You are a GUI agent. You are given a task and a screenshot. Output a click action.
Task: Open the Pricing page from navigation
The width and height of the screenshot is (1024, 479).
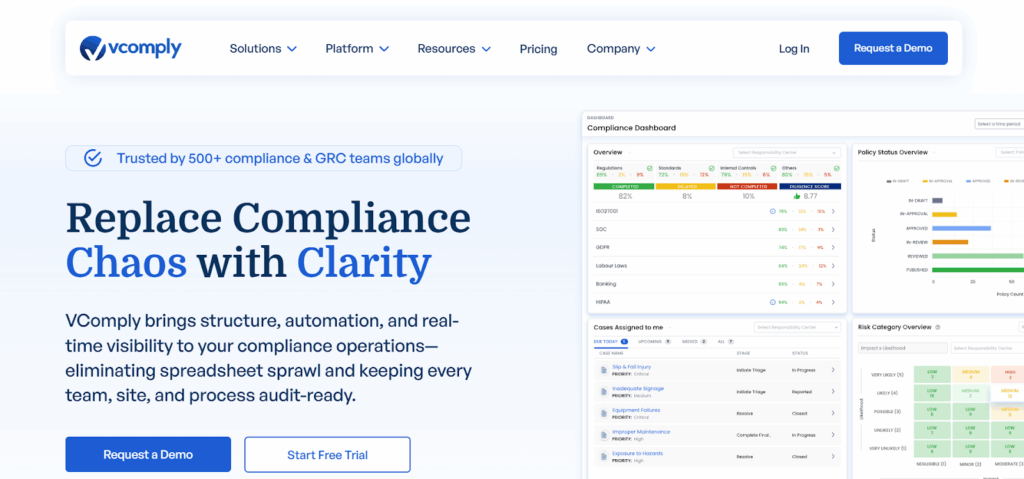pos(538,49)
